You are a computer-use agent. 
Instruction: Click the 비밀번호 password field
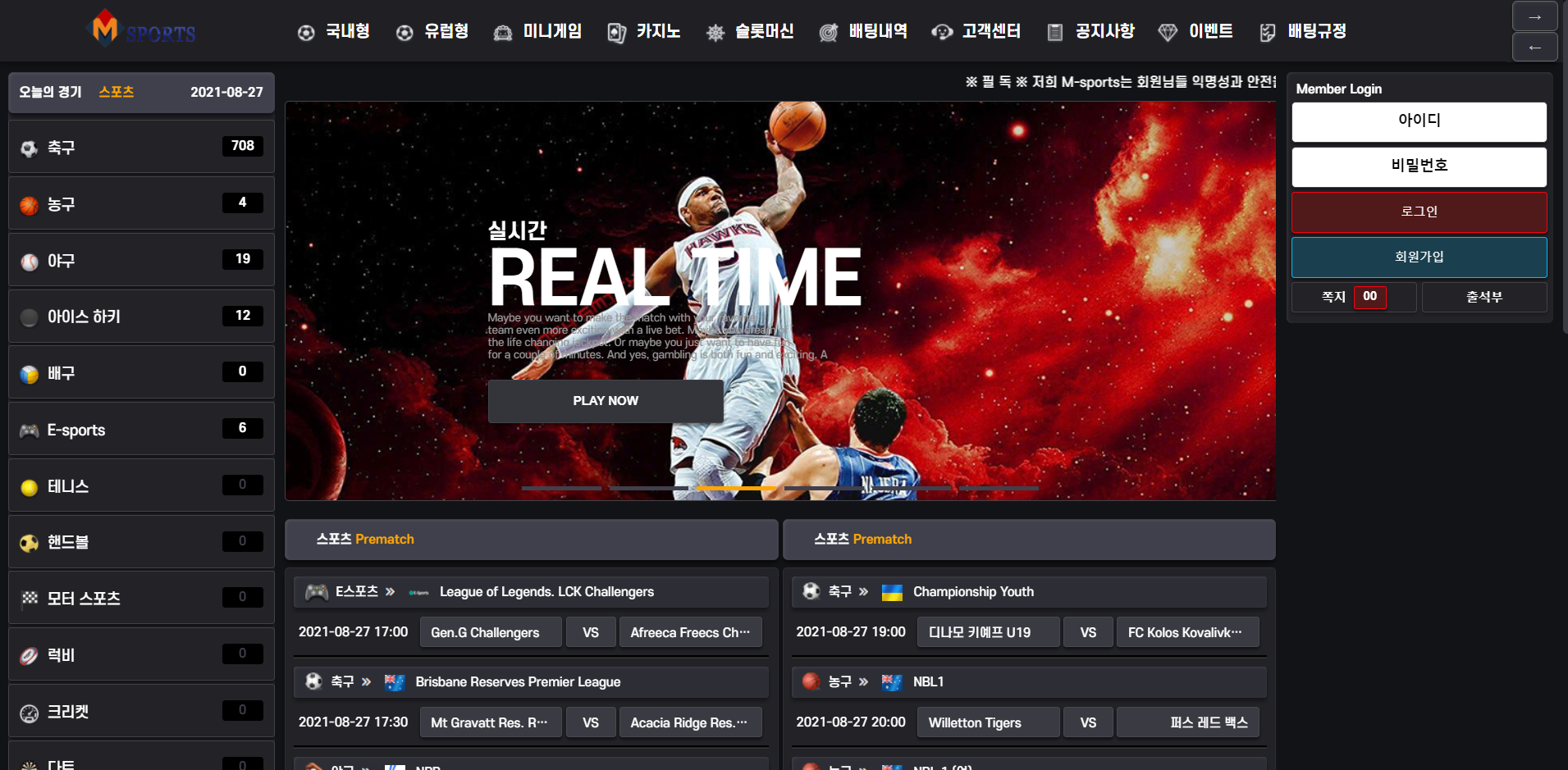pyautogui.click(x=1419, y=166)
